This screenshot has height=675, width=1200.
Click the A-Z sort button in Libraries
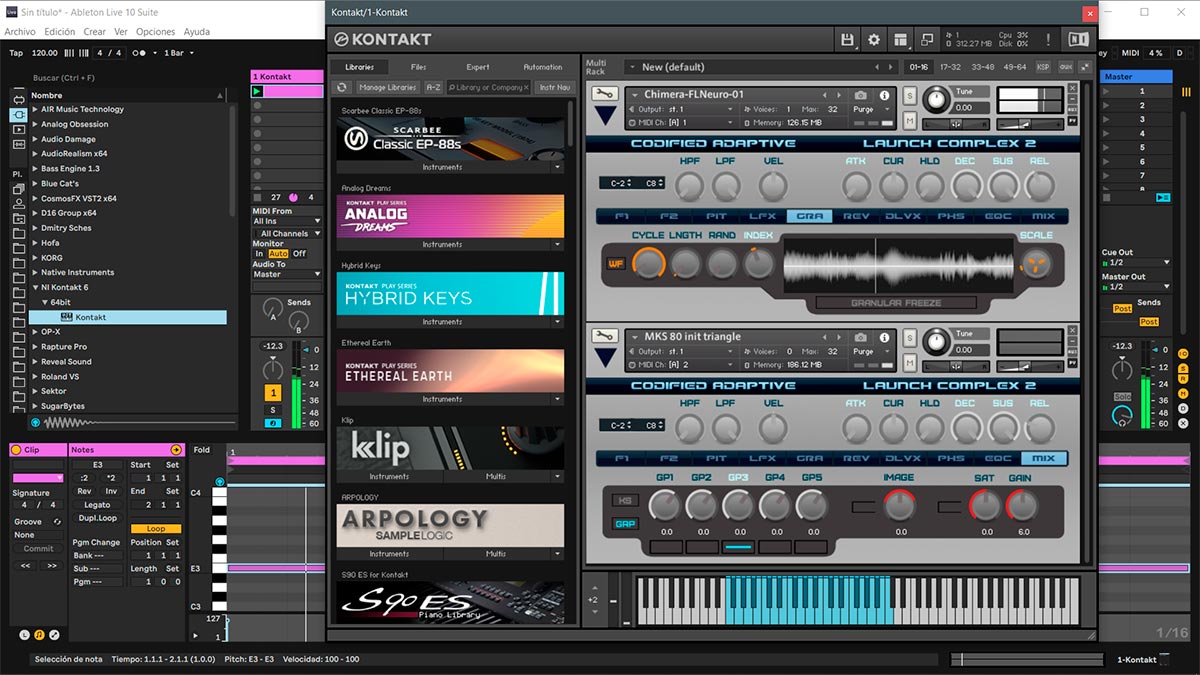433,87
